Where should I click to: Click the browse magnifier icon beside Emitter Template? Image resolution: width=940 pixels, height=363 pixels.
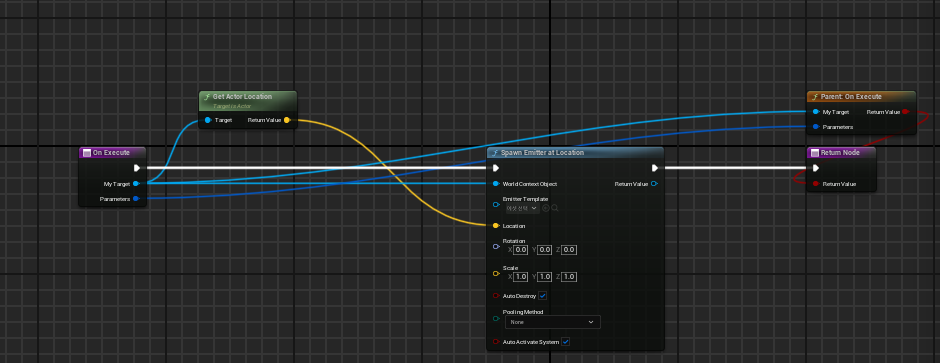[555, 208]
